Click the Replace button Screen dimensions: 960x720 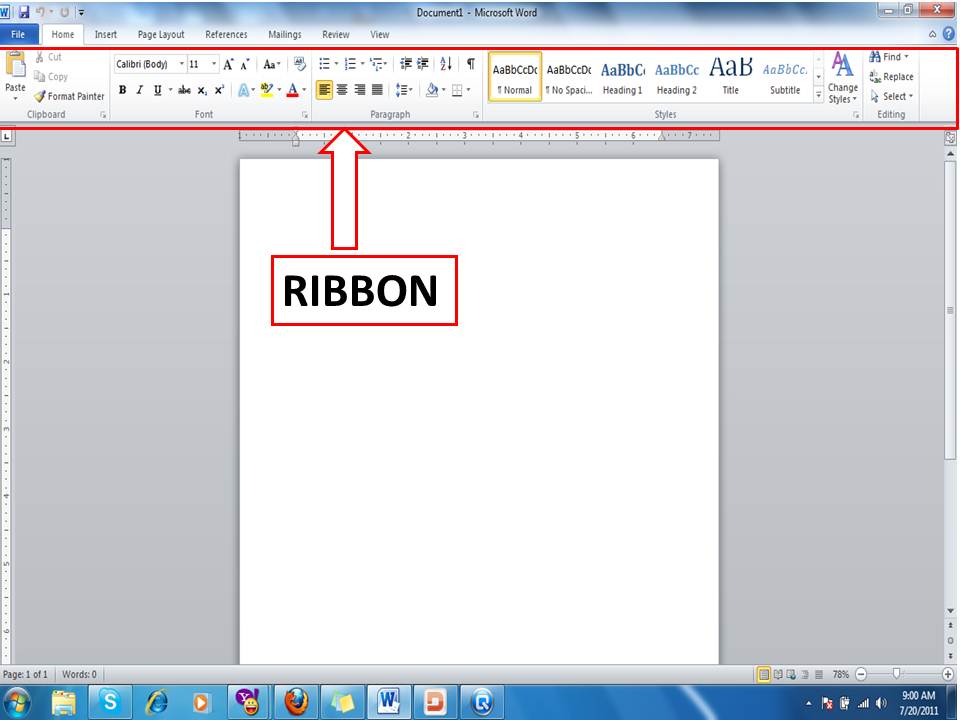[890, 77]
